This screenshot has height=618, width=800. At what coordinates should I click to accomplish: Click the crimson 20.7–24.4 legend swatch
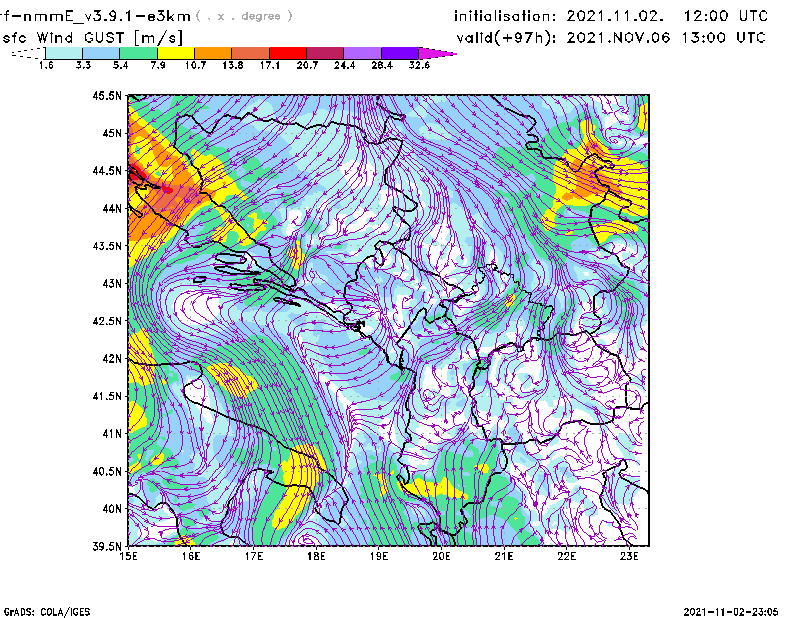[325, 53]
